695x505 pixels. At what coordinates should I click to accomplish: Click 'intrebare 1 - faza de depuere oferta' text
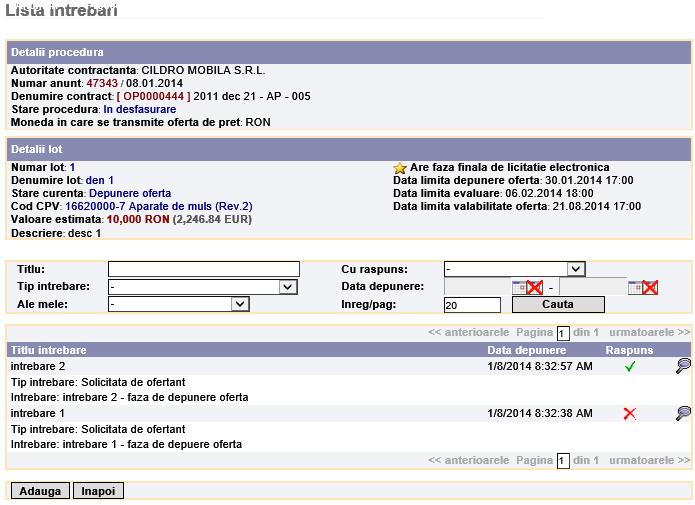(152, 444)
